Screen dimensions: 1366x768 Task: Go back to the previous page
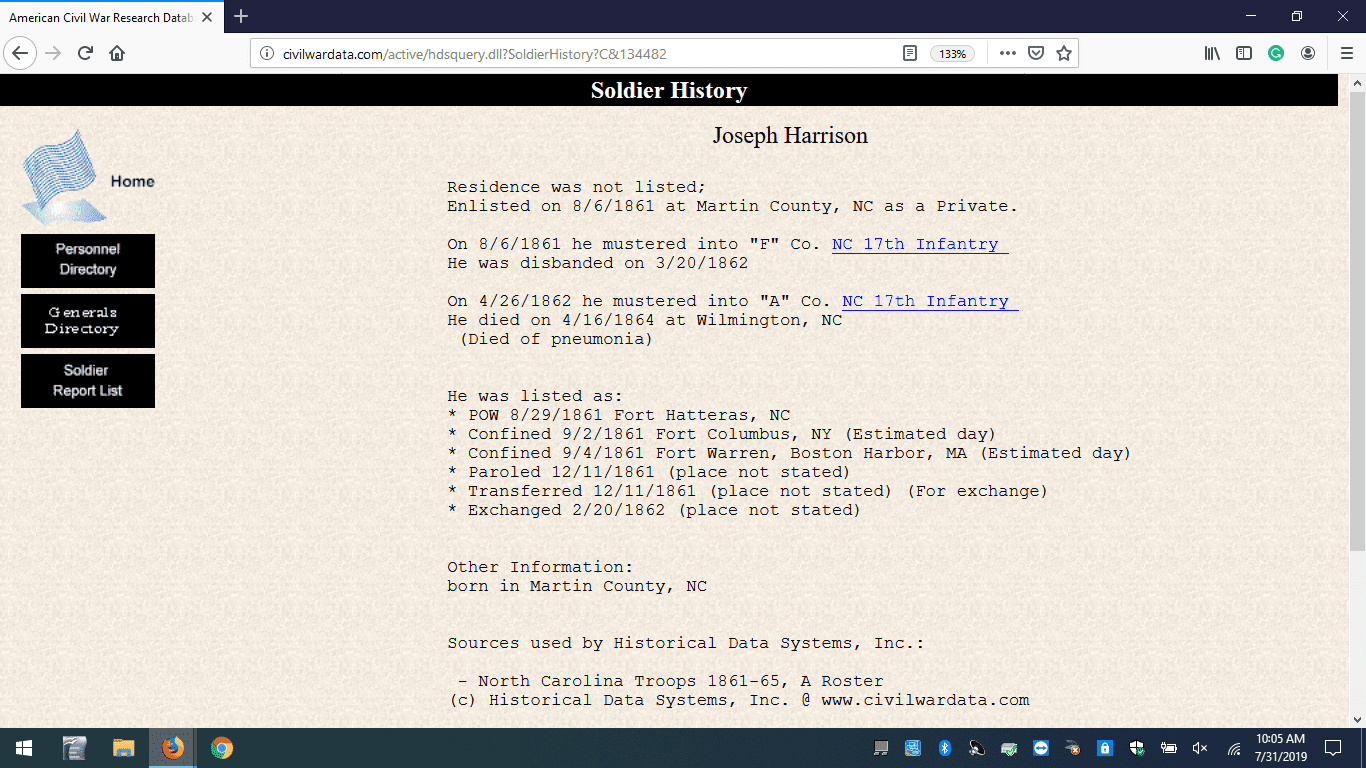(x=20, y=53)
